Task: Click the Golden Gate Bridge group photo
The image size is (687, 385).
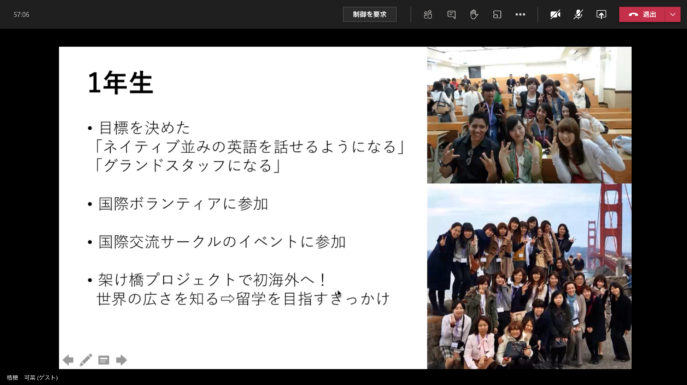Action: pos(529,276)
